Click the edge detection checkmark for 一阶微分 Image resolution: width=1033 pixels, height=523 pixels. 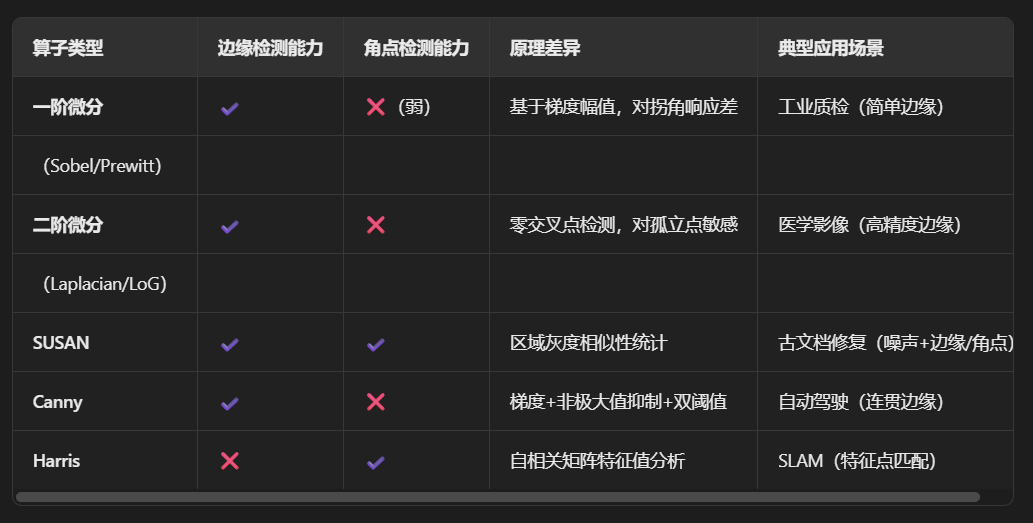[230, 108]
